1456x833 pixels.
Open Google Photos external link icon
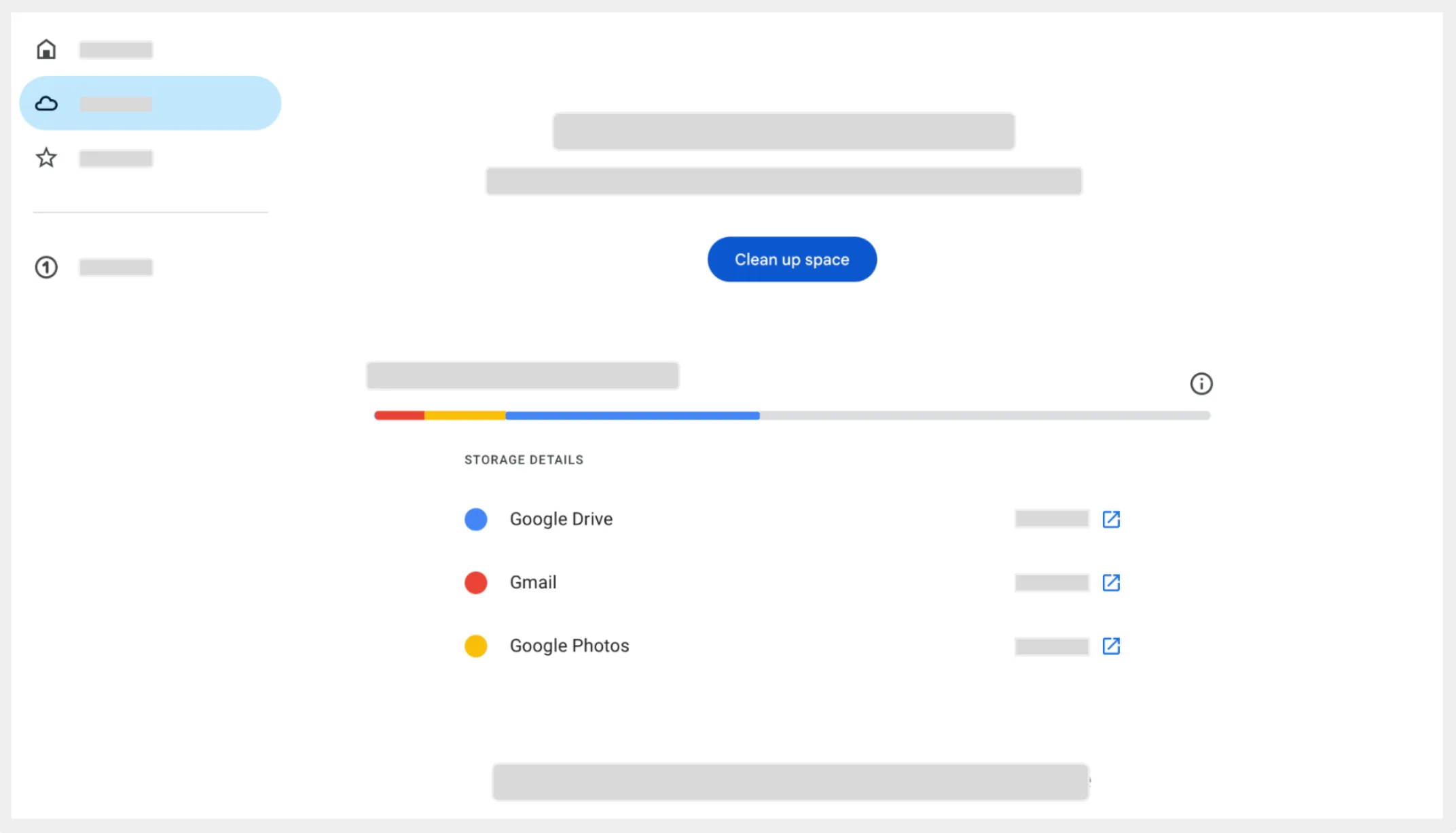(1111, 645)
